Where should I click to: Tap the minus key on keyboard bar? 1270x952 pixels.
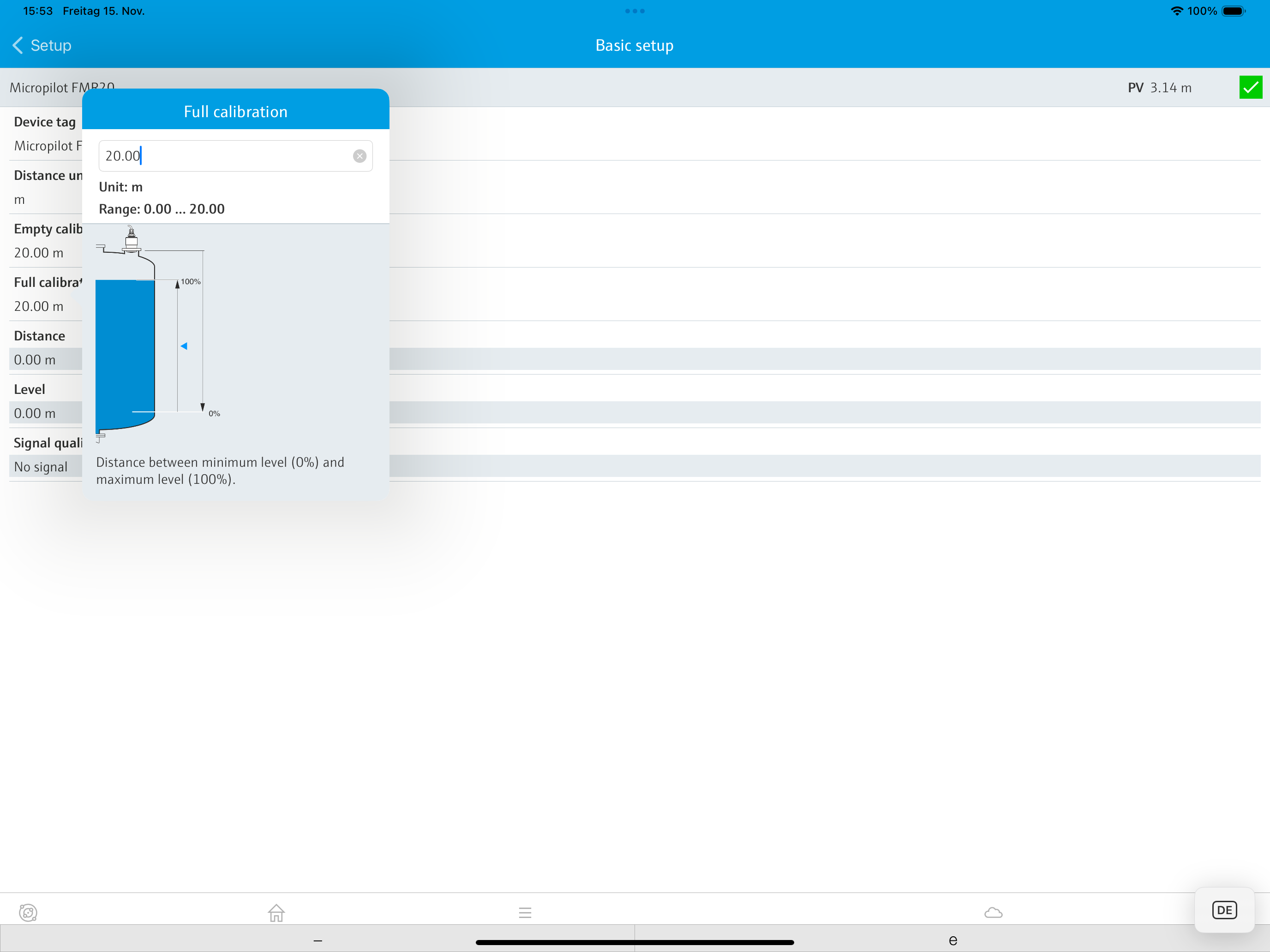click(317, 940)
